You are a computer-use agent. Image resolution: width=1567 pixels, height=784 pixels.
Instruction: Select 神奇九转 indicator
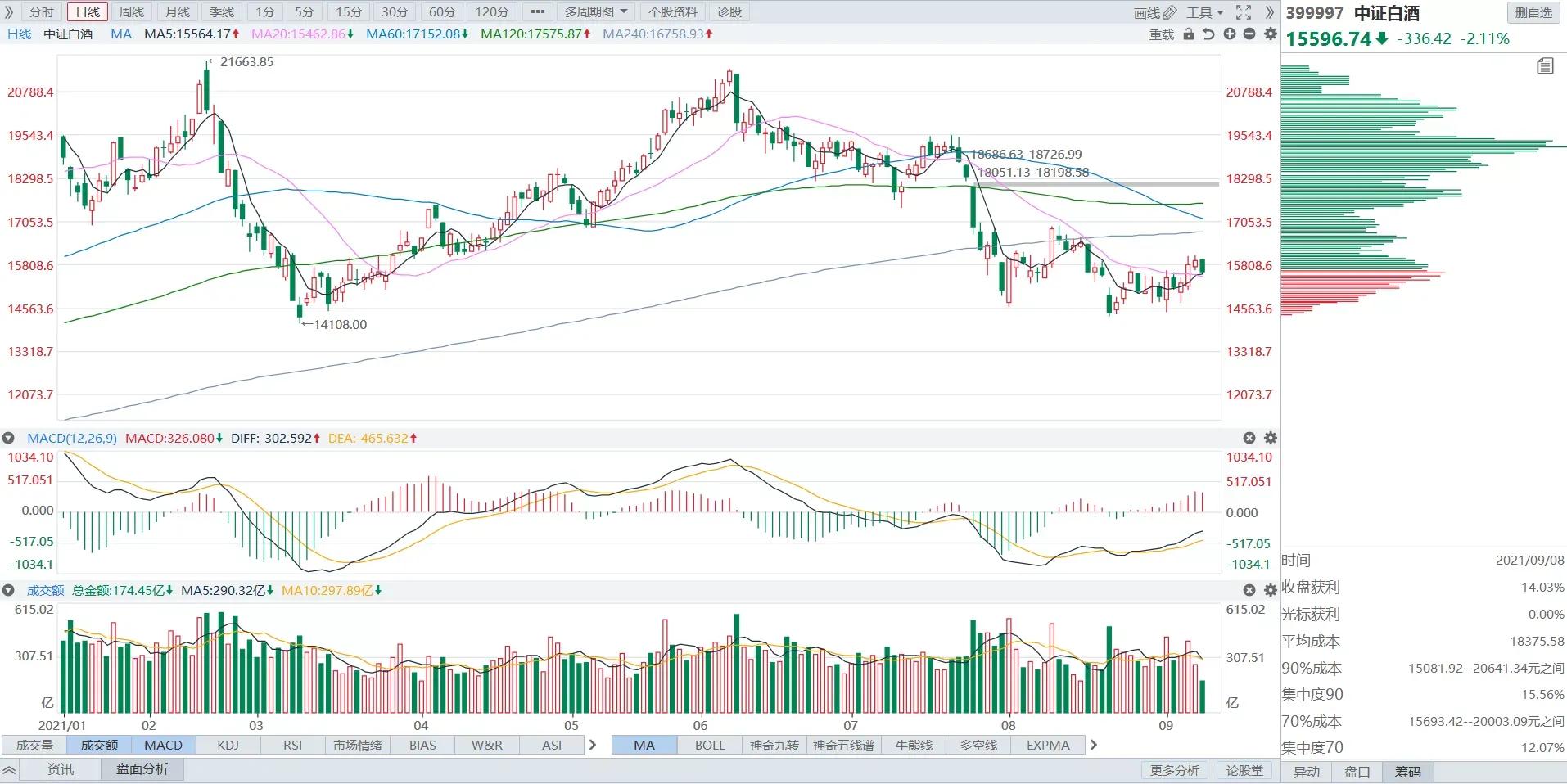[x=774, y=745]
